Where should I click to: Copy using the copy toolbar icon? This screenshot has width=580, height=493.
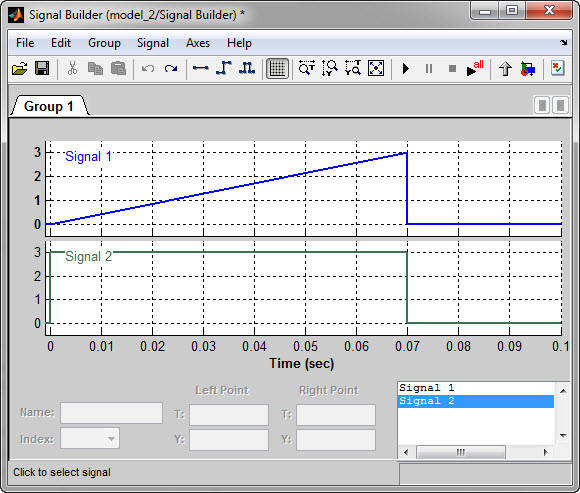95,68
